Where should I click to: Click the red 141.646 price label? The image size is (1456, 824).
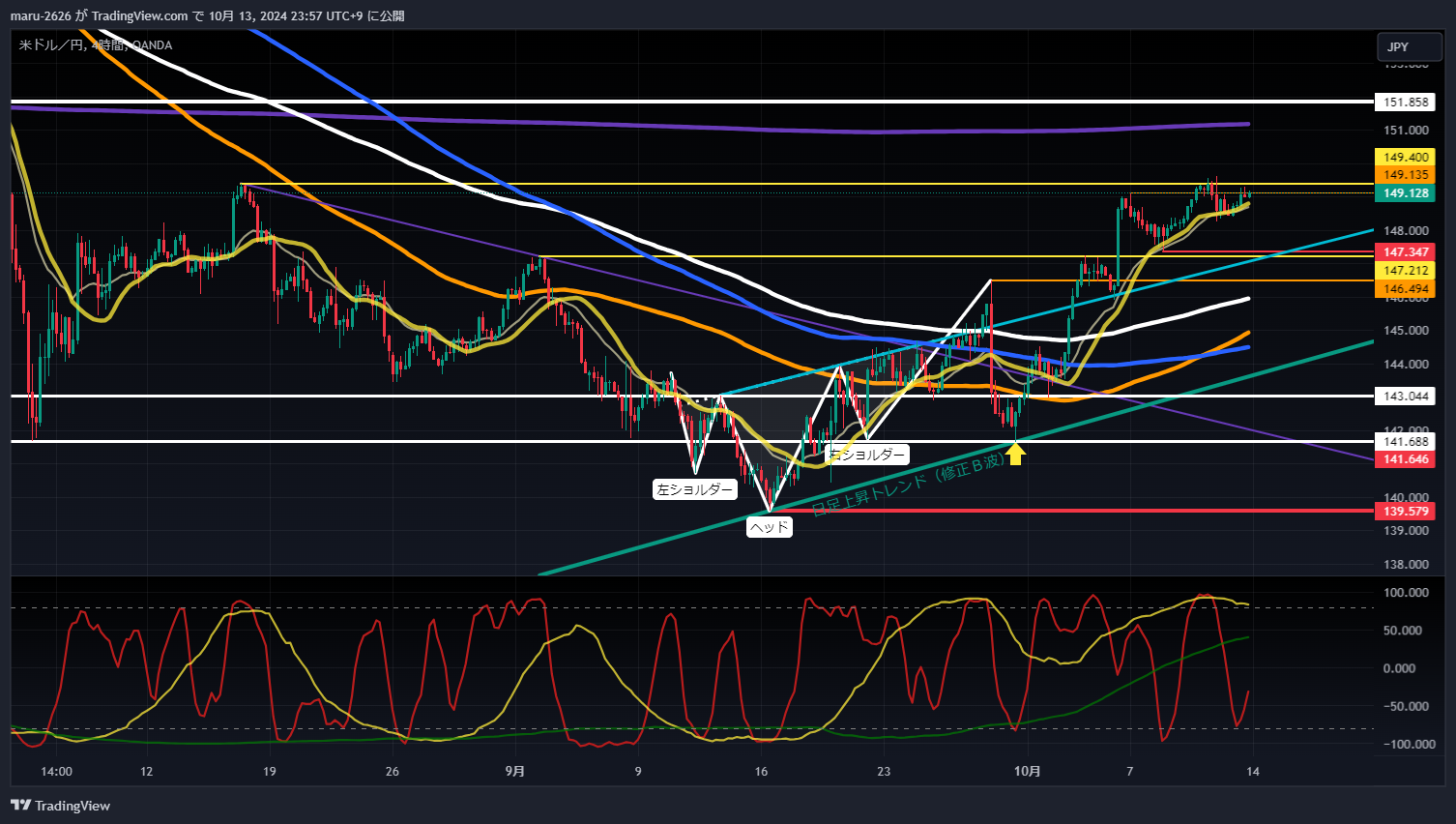pyautogui.click(x=1406, y=459)
